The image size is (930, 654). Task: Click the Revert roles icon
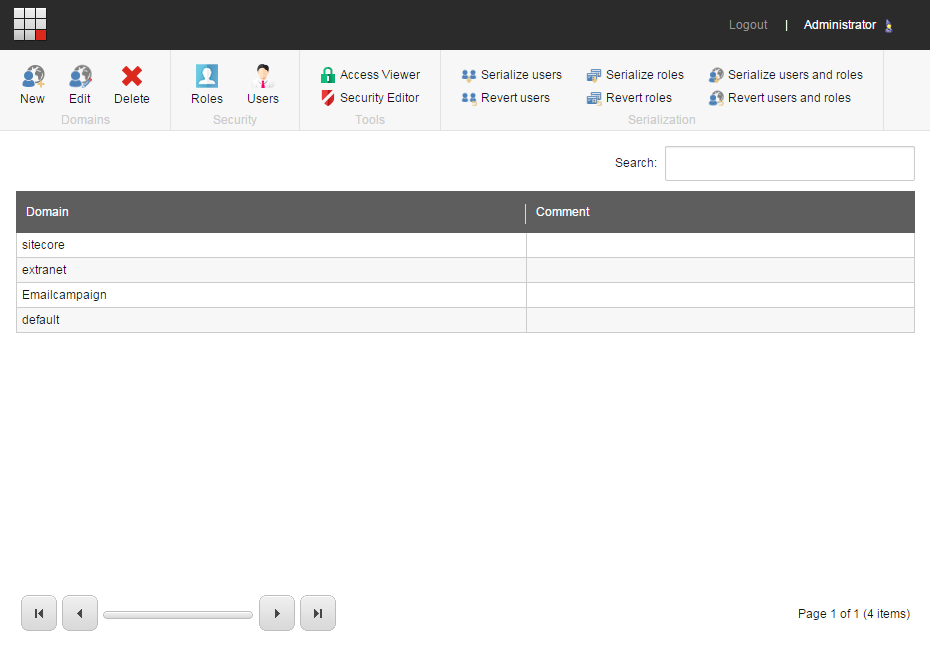[x=630, y=97]
